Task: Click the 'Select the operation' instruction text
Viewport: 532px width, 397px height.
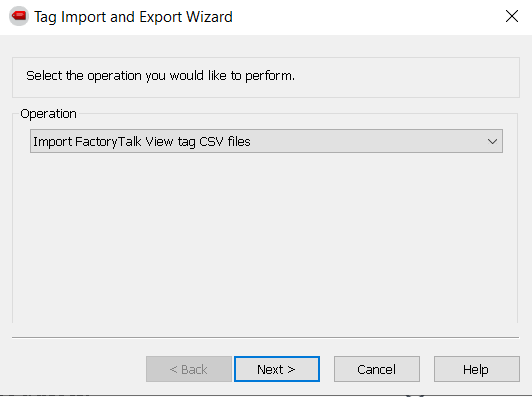Action: 160,76
